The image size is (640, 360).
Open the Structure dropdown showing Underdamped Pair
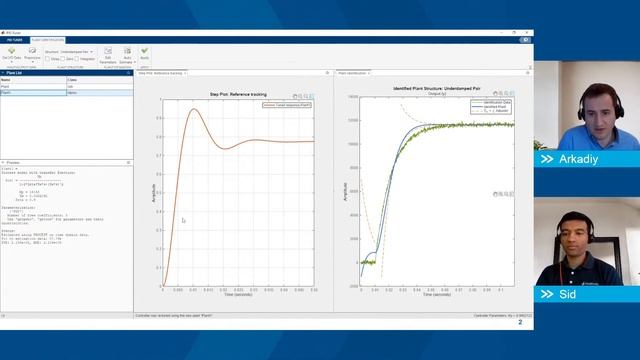(x=77, y=52)
